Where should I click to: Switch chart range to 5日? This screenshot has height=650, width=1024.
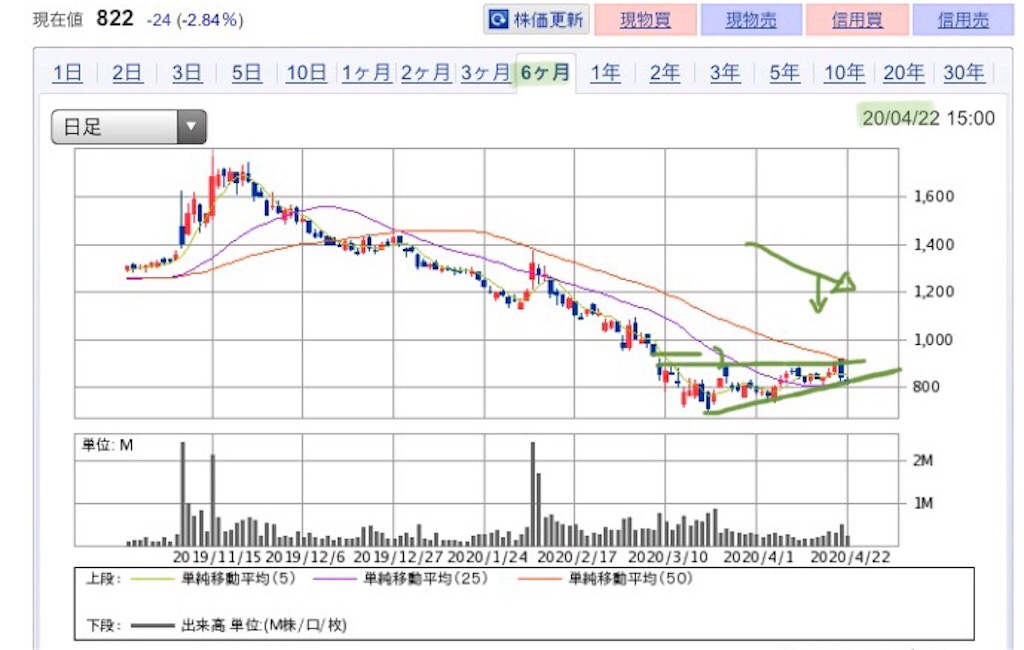tap(246, 73)
